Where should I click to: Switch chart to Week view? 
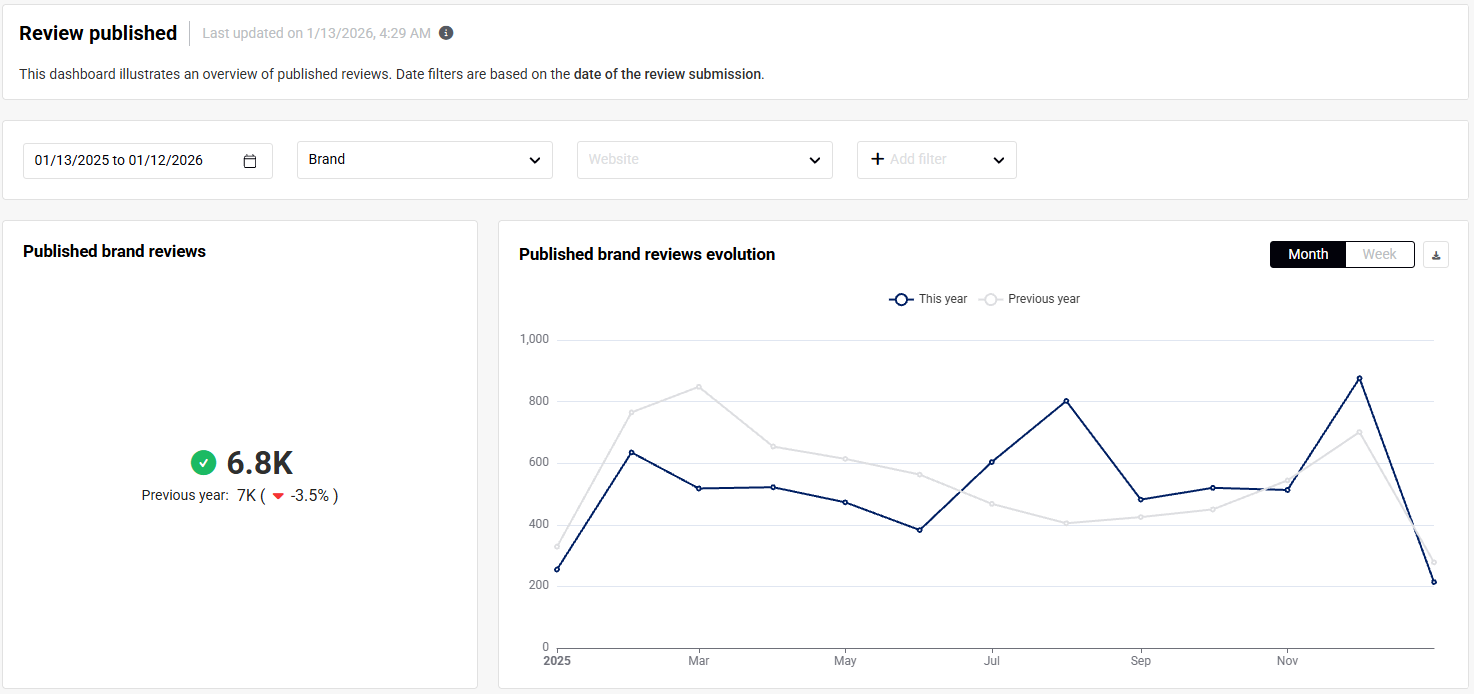click(x=1379, y=255)
